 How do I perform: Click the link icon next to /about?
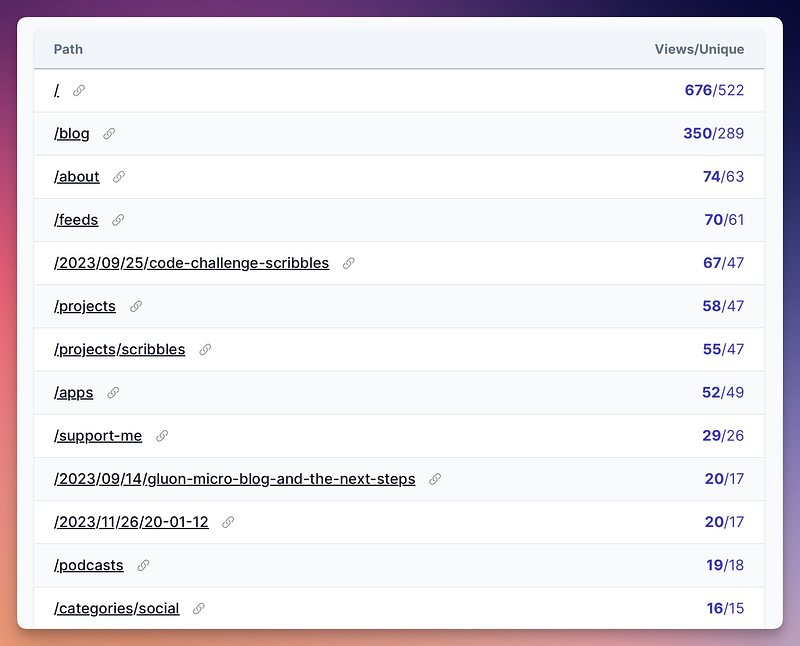[x=119, y=177]
